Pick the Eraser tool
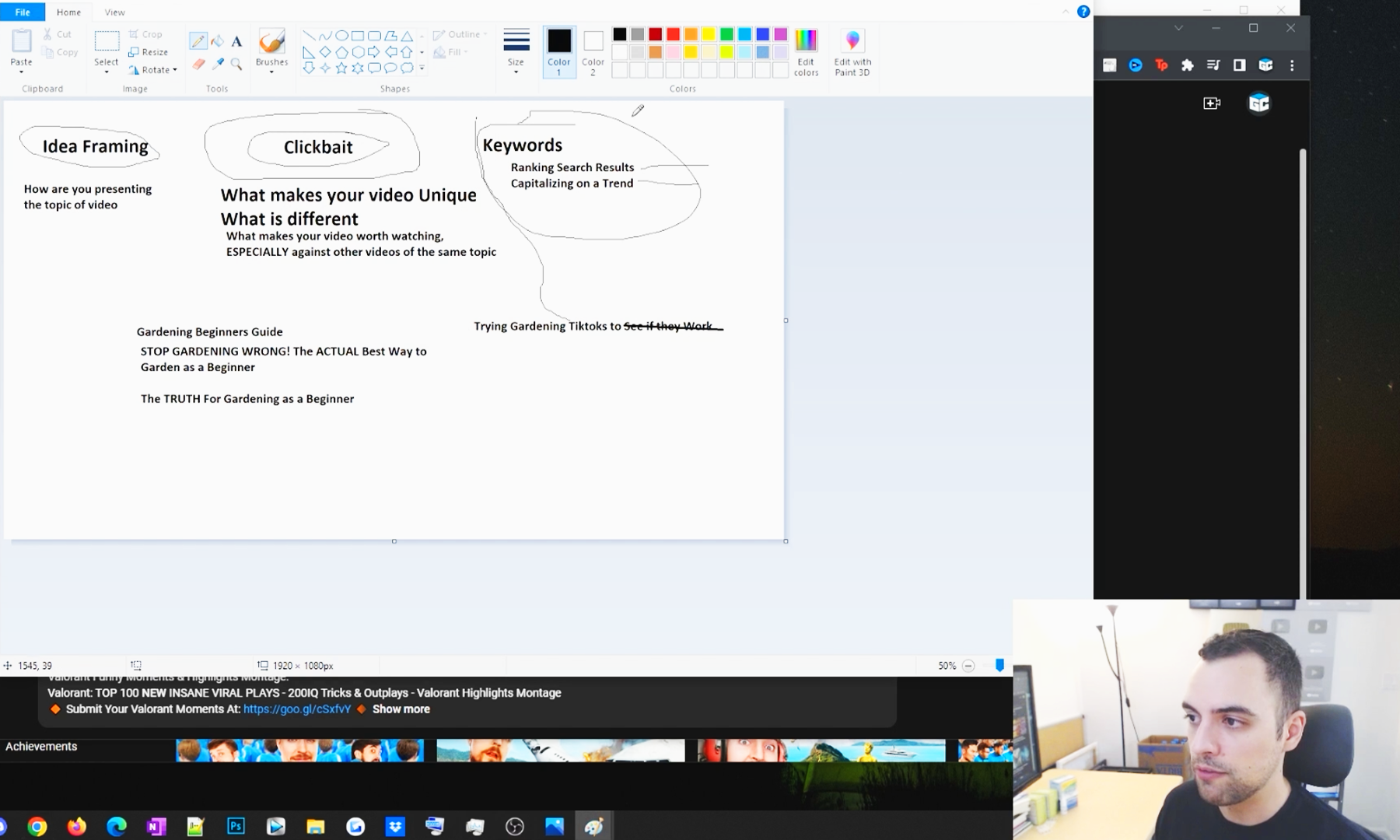Viewport: 1400px width, 840px height. pos(198,64)
